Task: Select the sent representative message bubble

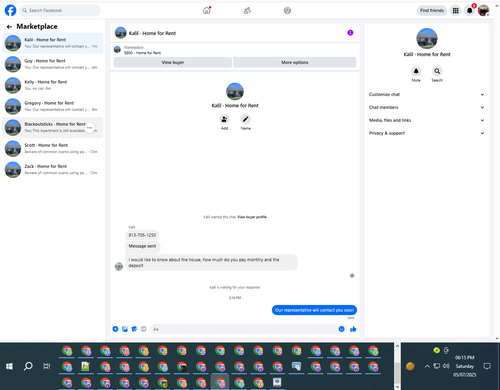Action: [314, 310]
